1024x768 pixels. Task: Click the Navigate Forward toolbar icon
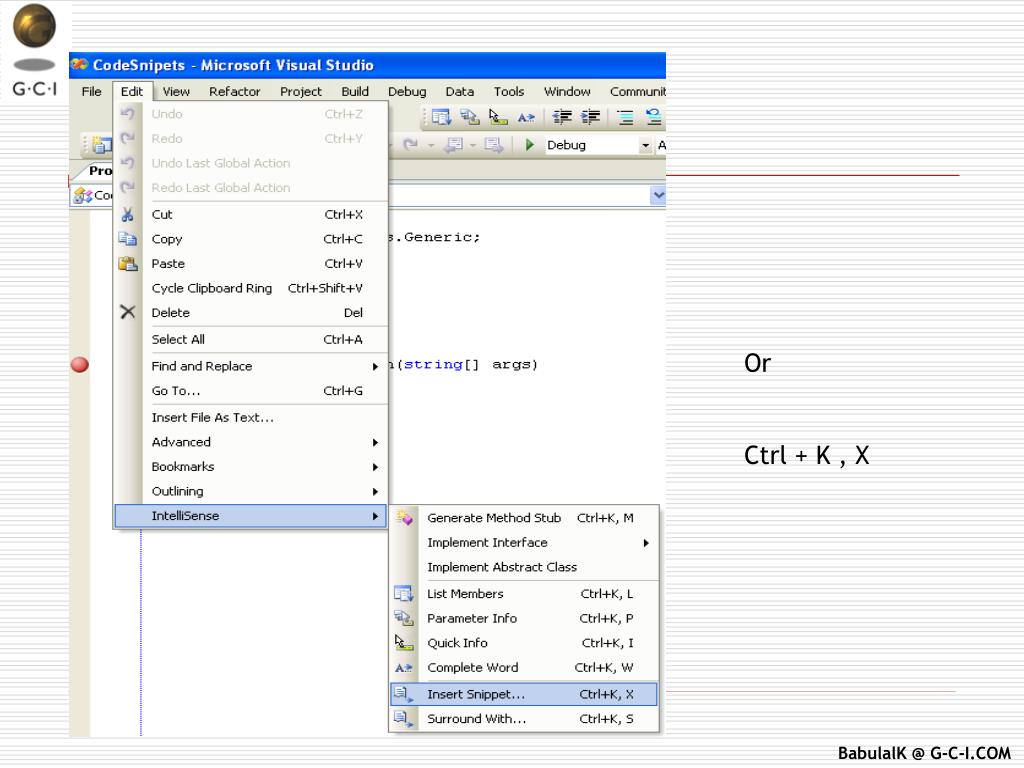pos(494,144)
